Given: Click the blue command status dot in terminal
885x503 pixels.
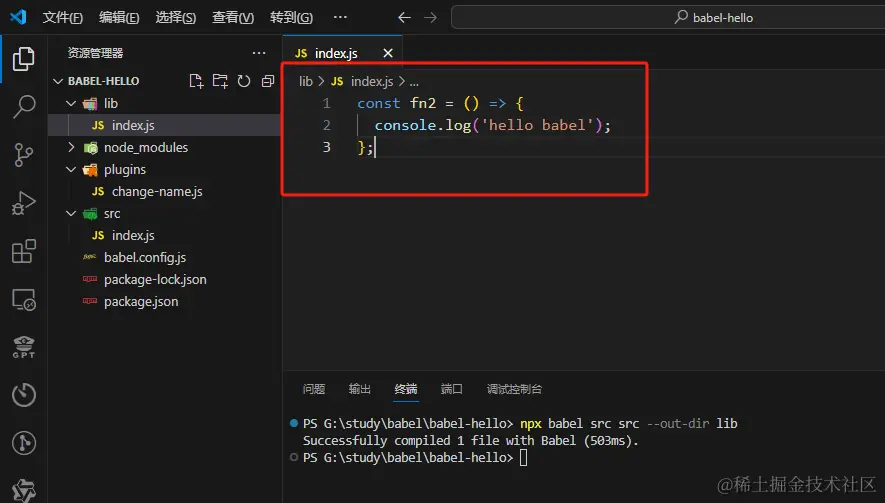Looking at the screenshot, I should tap(293, 423).
